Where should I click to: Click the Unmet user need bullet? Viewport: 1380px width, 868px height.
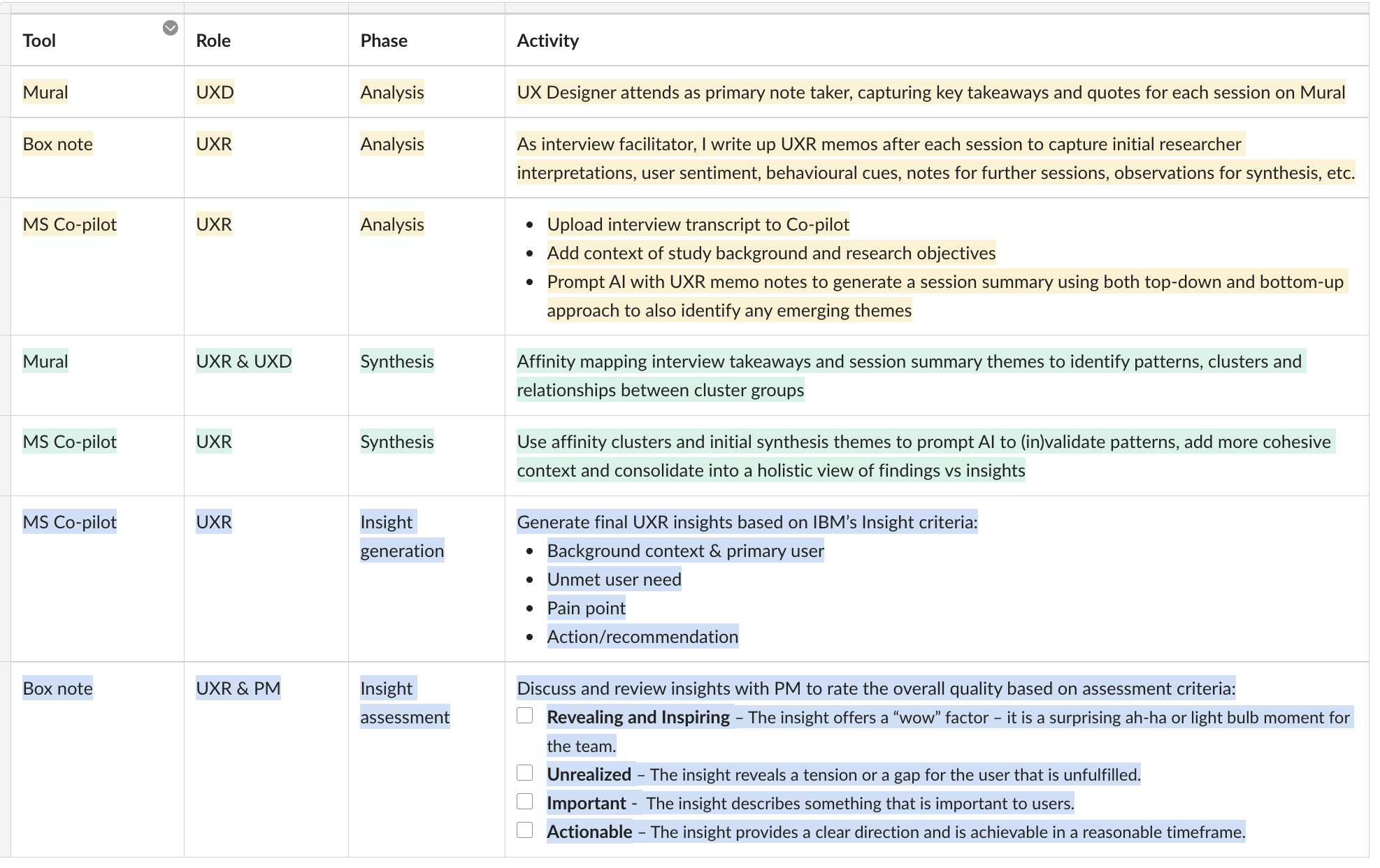[x=614, y=579]
